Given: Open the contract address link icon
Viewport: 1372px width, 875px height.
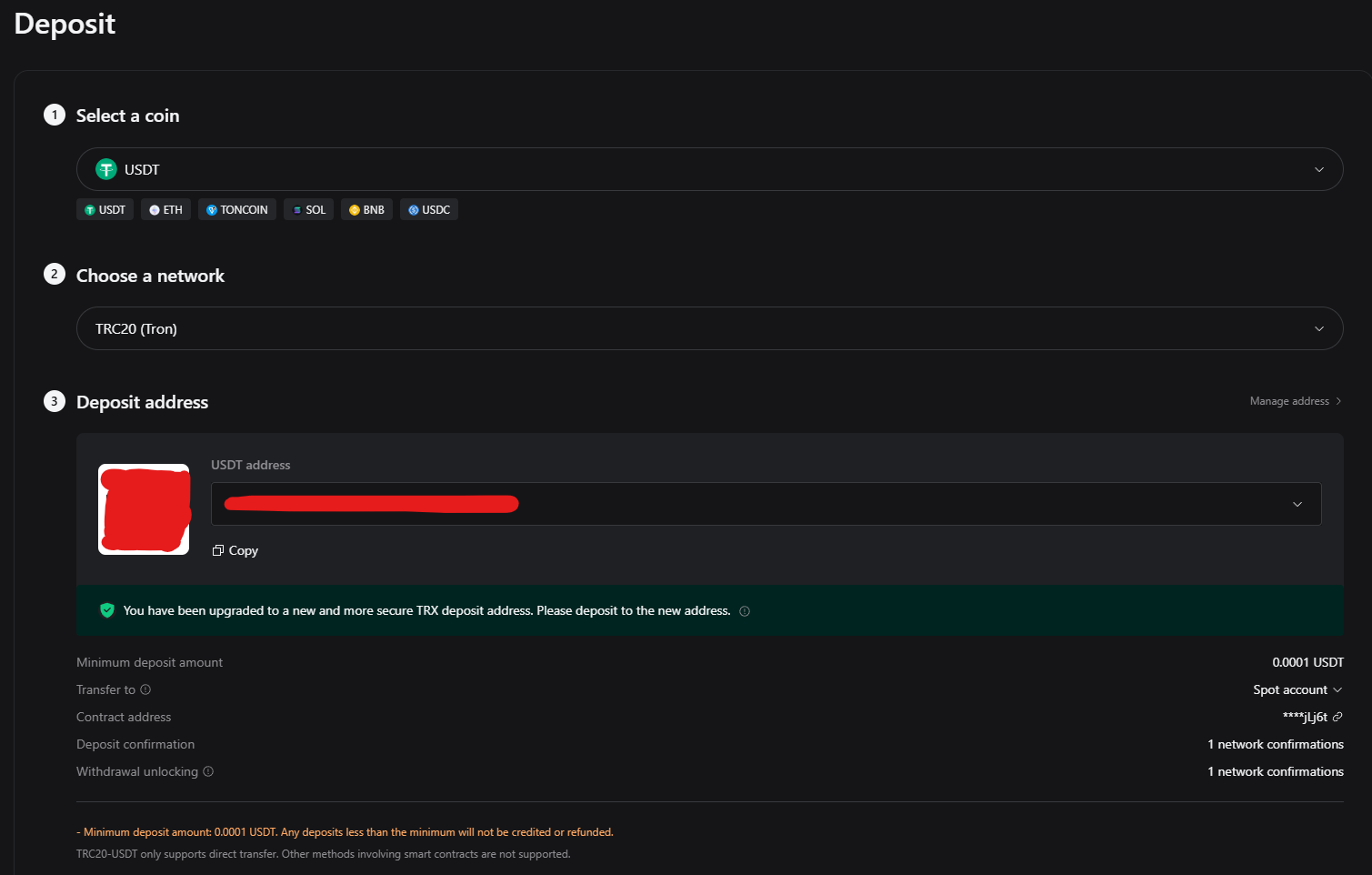Looking at the screenshot, I should [x=1337, y=717].
